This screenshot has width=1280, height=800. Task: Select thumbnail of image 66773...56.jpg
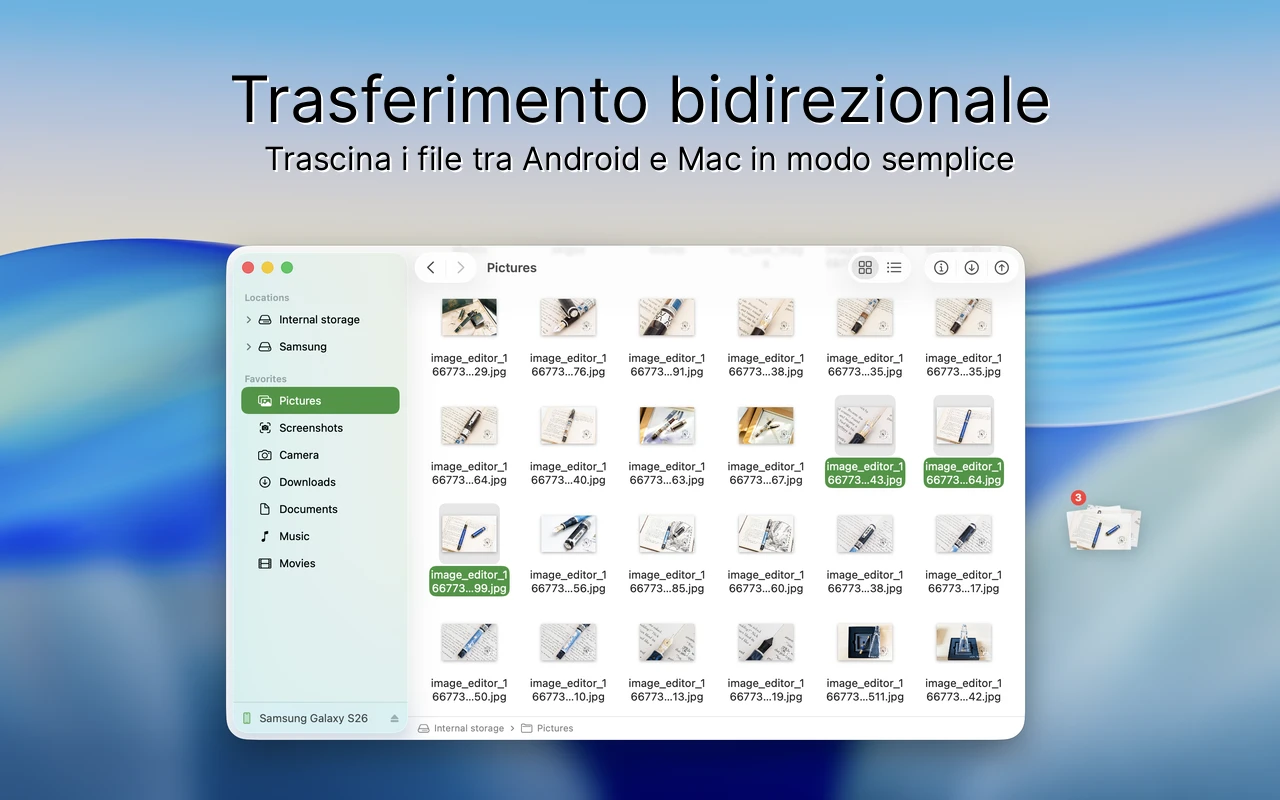click(x=568, y=534)
